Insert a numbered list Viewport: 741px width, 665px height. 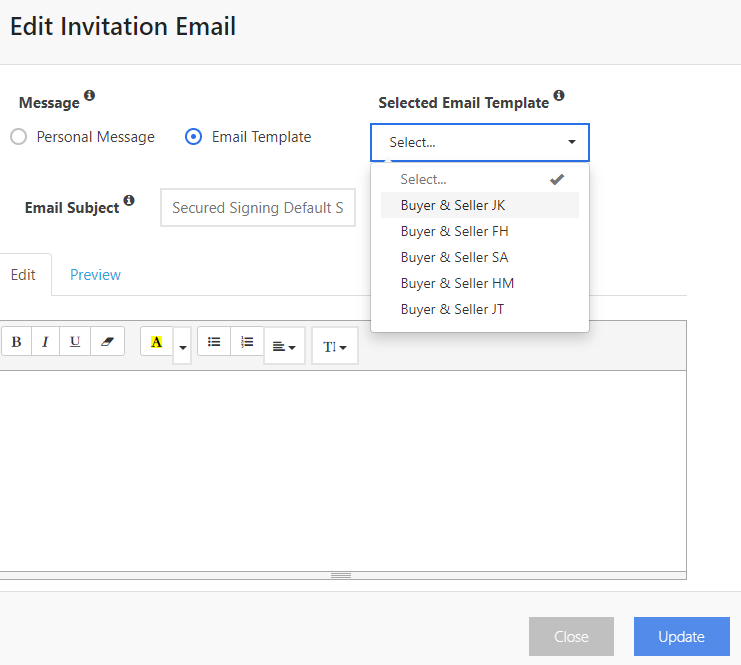(247, 342)
